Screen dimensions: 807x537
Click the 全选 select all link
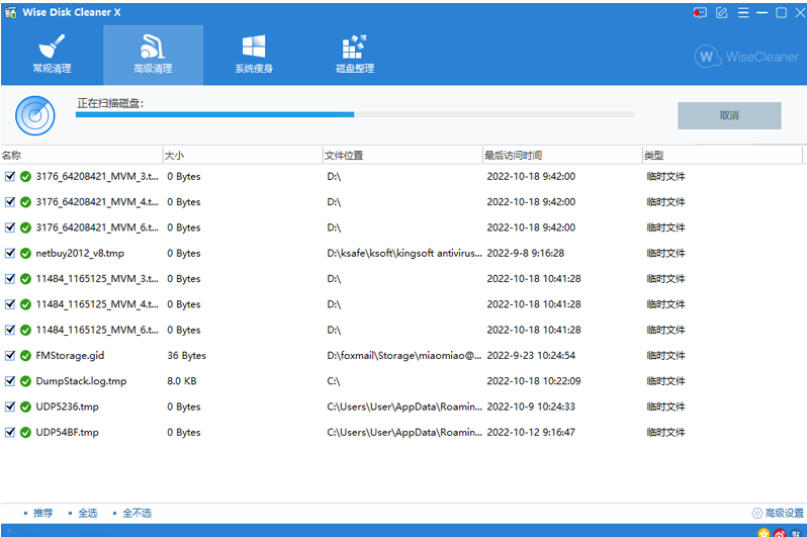click(87, 513)
